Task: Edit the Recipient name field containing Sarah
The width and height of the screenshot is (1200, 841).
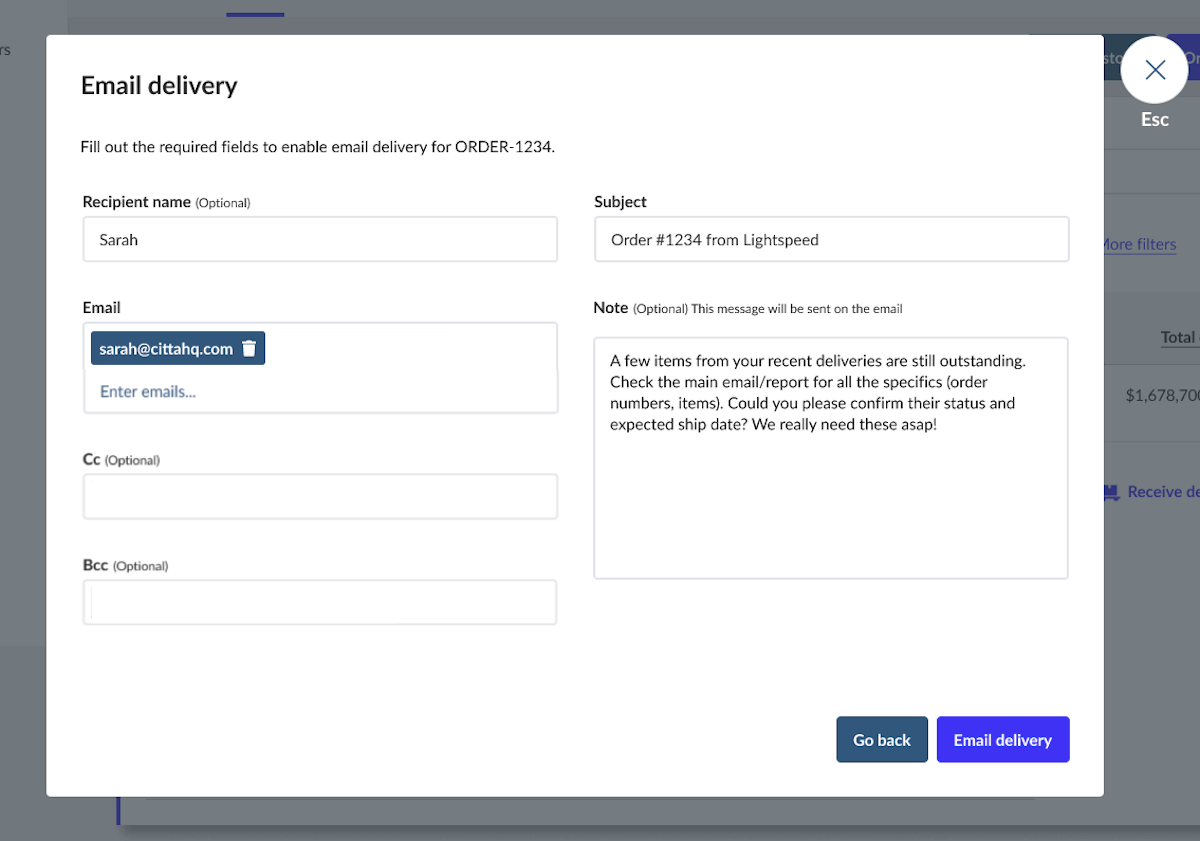Action: coord(320,239)
